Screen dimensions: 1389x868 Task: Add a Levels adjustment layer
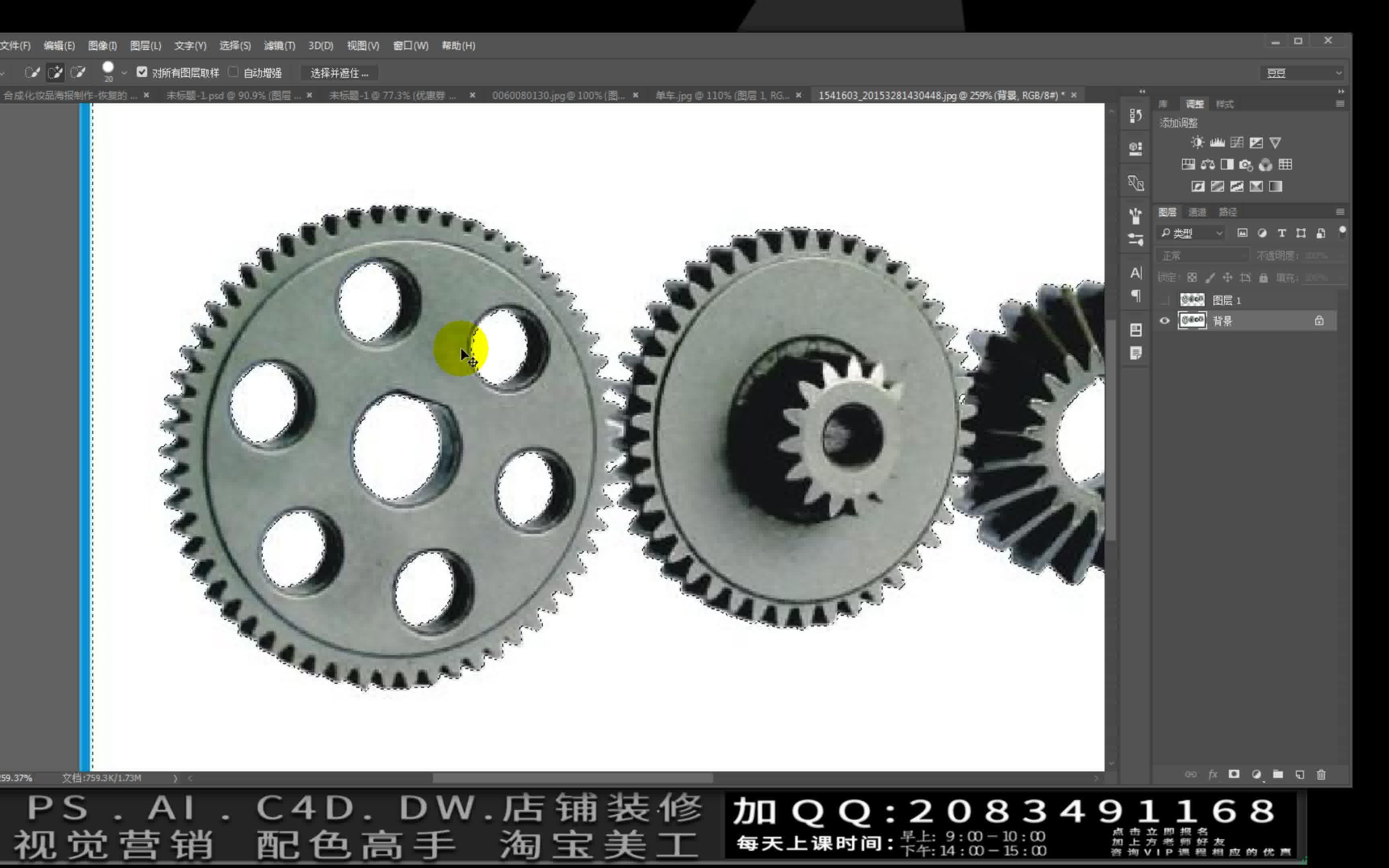(x=1217, y=142)
